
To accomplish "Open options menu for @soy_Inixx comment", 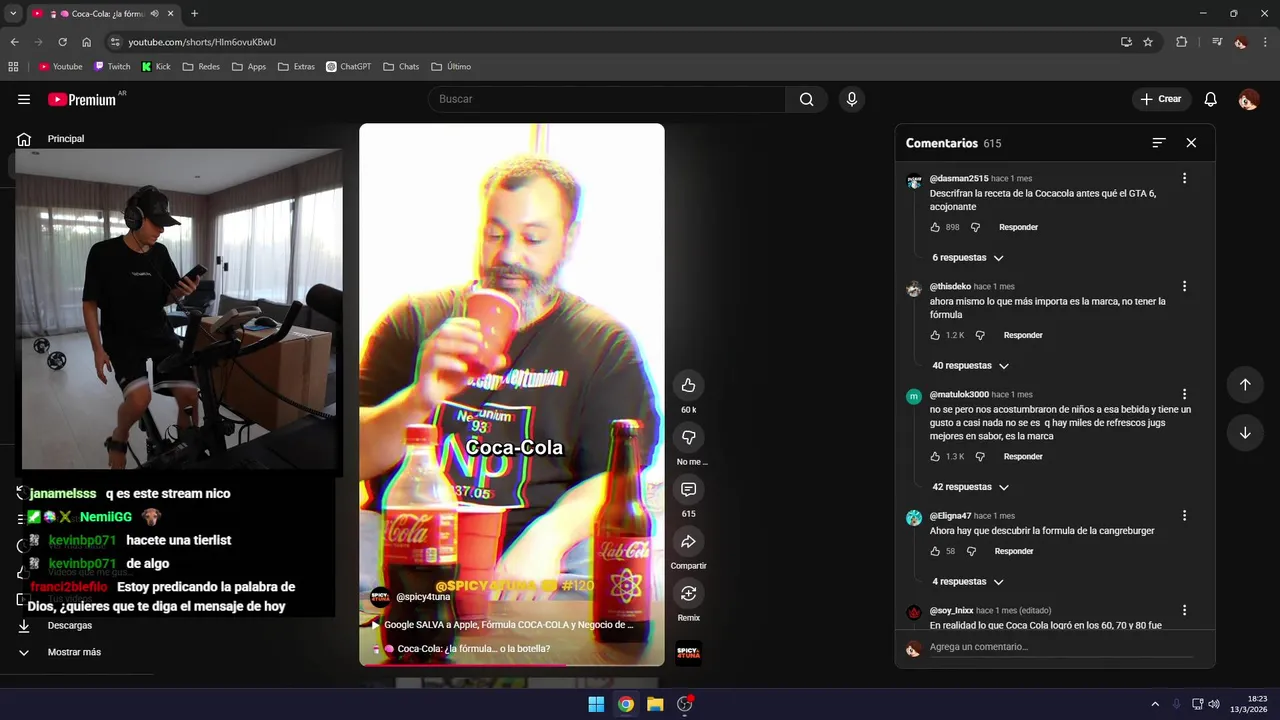I will (x=1184, y=610).
